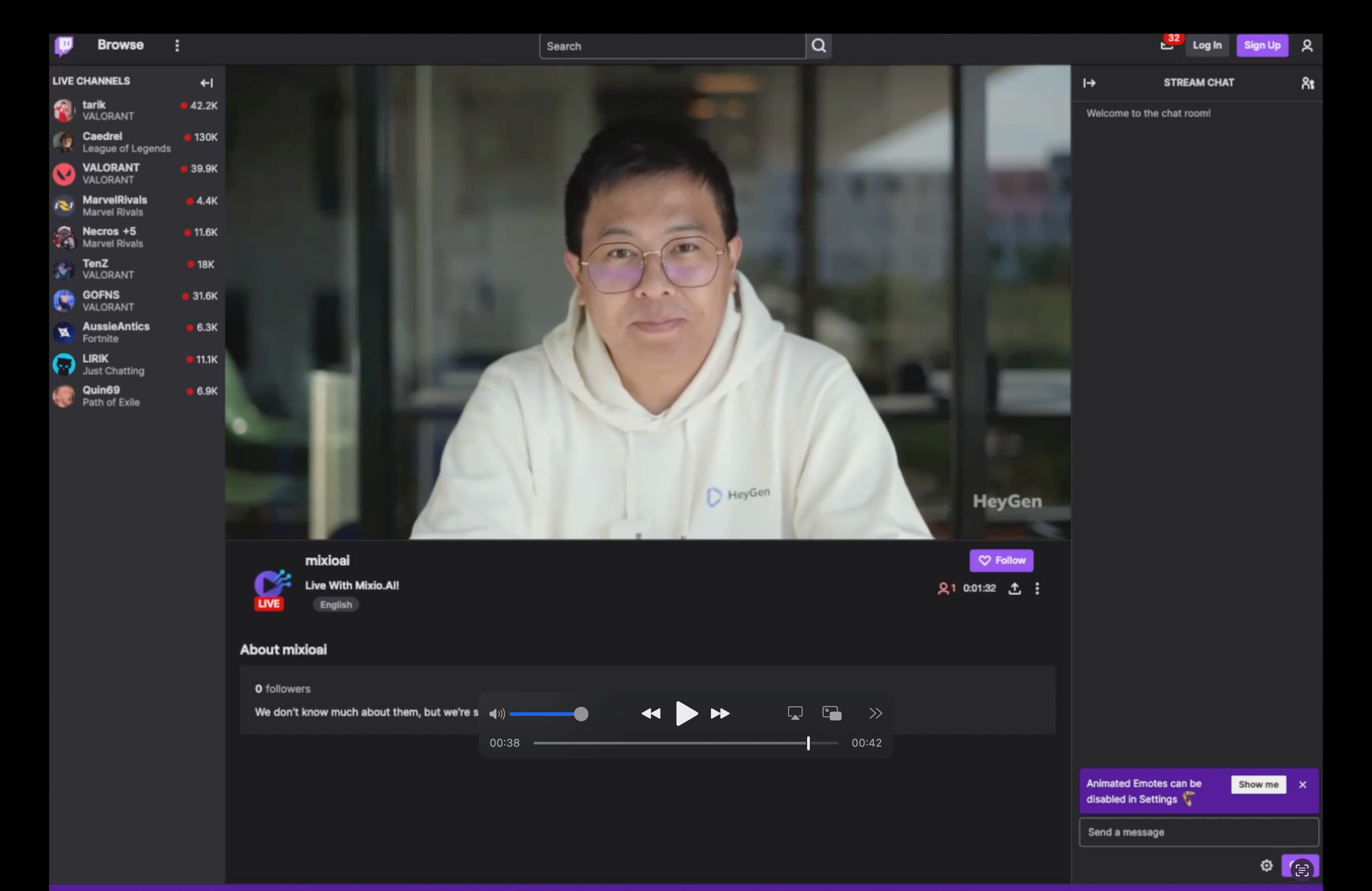Open stream options three-dot menu
1372x891 pixels.
tap(1037, 588)
